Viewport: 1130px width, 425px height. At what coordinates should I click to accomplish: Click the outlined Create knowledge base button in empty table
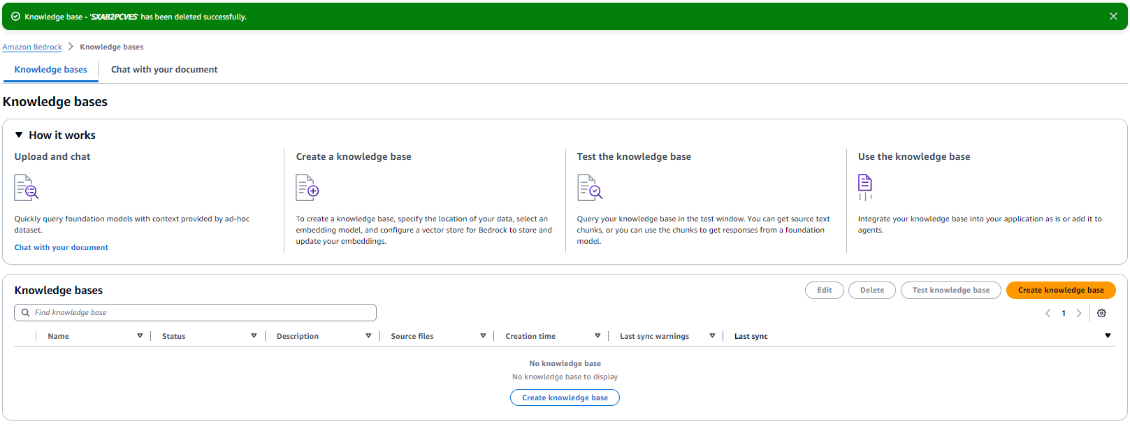pos(565,398)
